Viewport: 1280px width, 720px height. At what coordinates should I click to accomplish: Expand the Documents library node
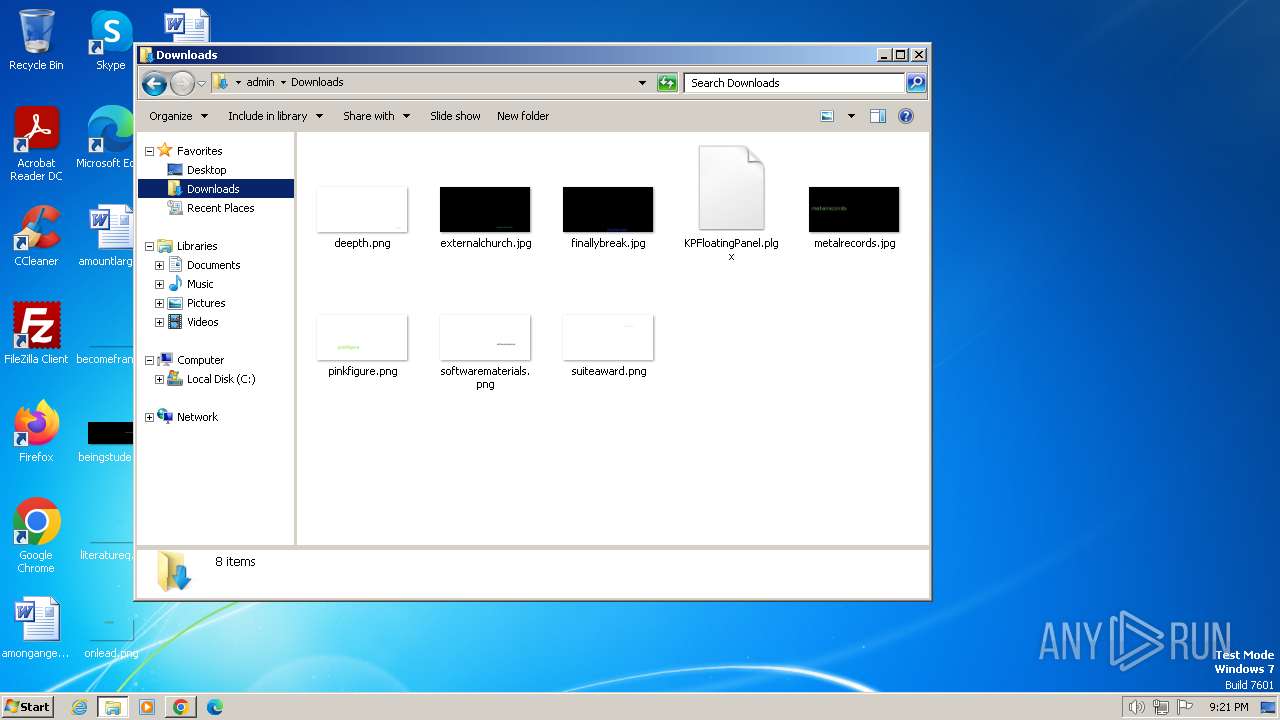pos(159,265)
